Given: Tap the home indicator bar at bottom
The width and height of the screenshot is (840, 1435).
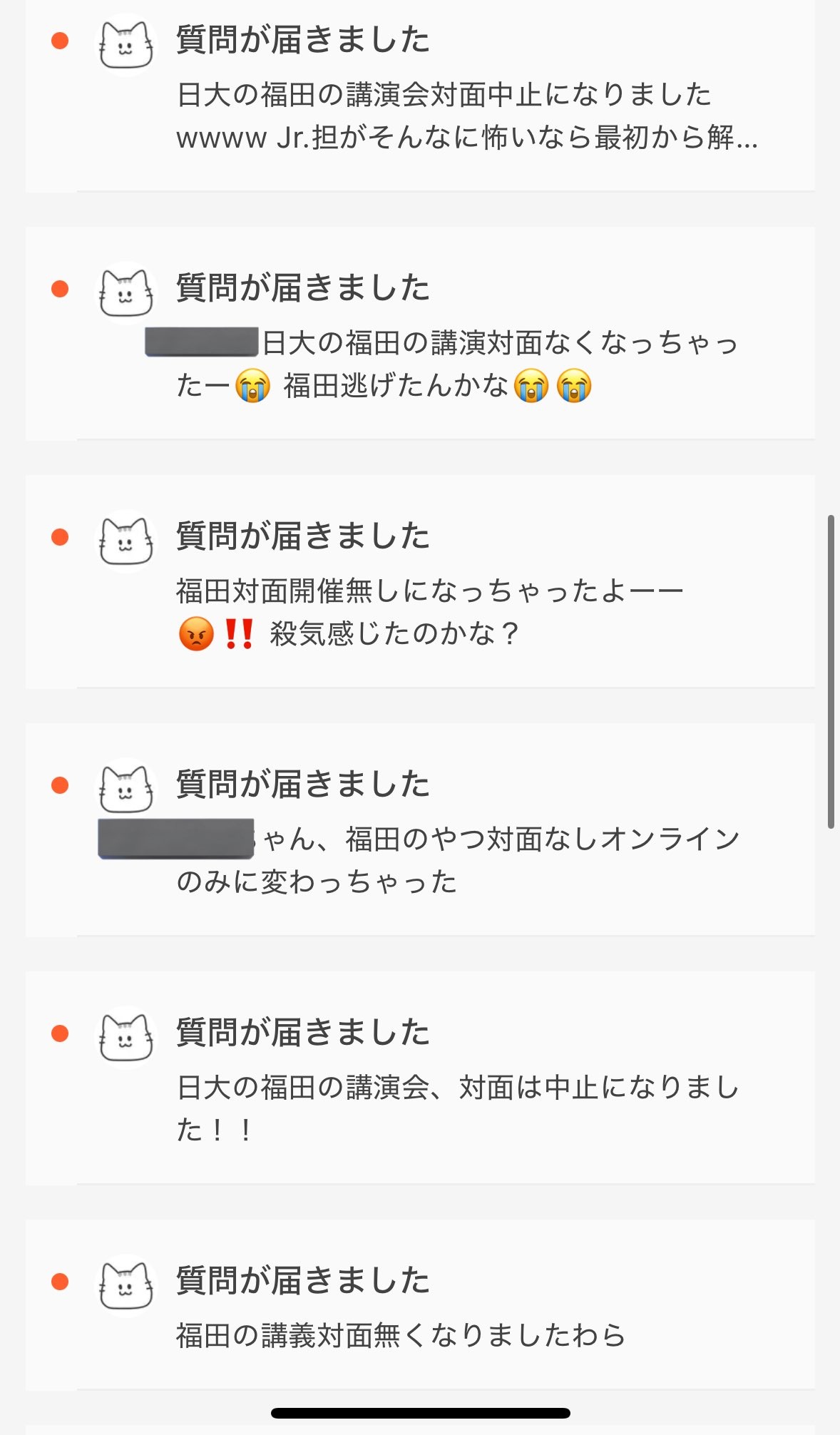Looking at the screenshot, I should [421, 1413].
